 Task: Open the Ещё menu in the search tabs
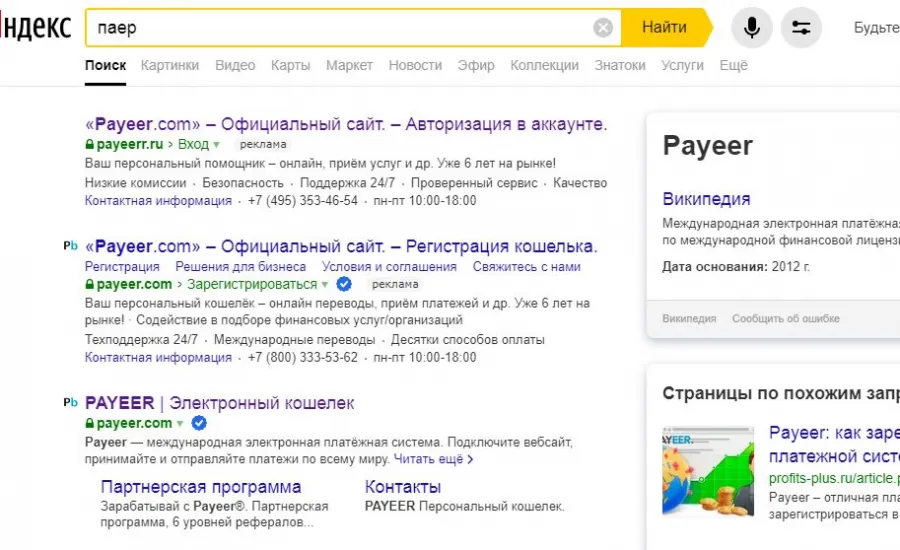pyautogui.click(x=733, y=65)
